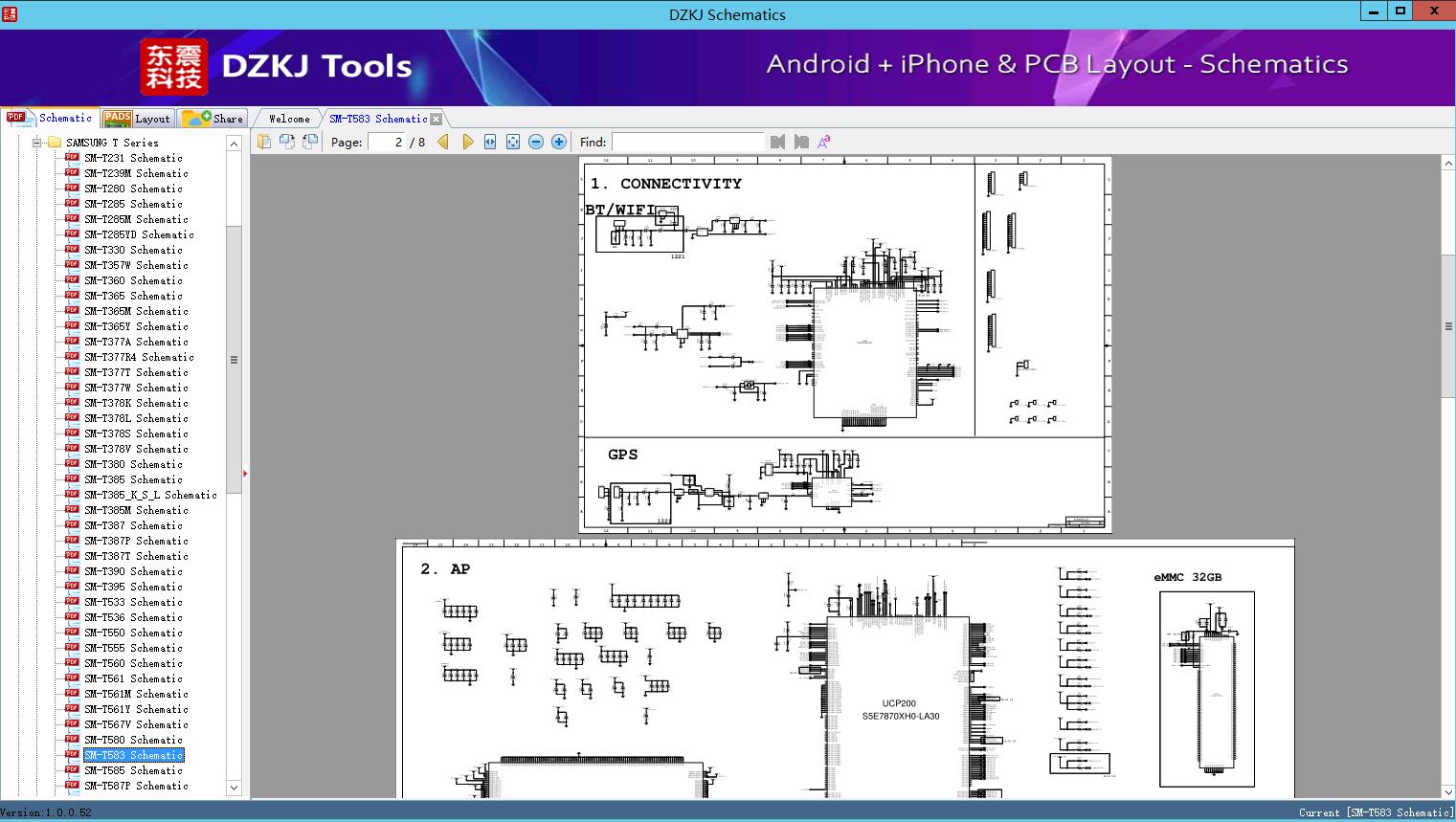Open SM-T580 Schematic in the tree
Screen dimensions: 1456x822
click(x=133, y=740)
